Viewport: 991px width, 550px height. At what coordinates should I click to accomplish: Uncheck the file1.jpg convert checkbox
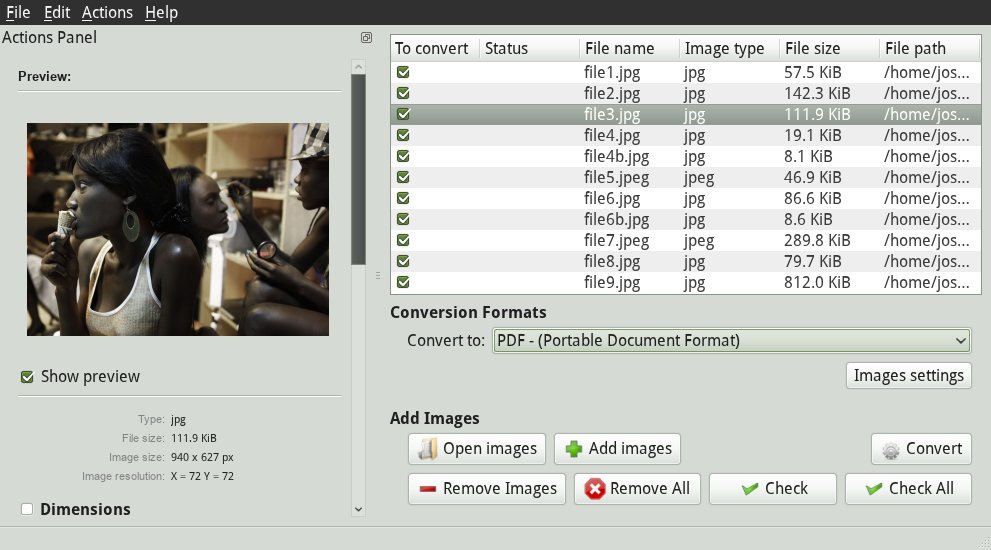click(x=403, y=72)
